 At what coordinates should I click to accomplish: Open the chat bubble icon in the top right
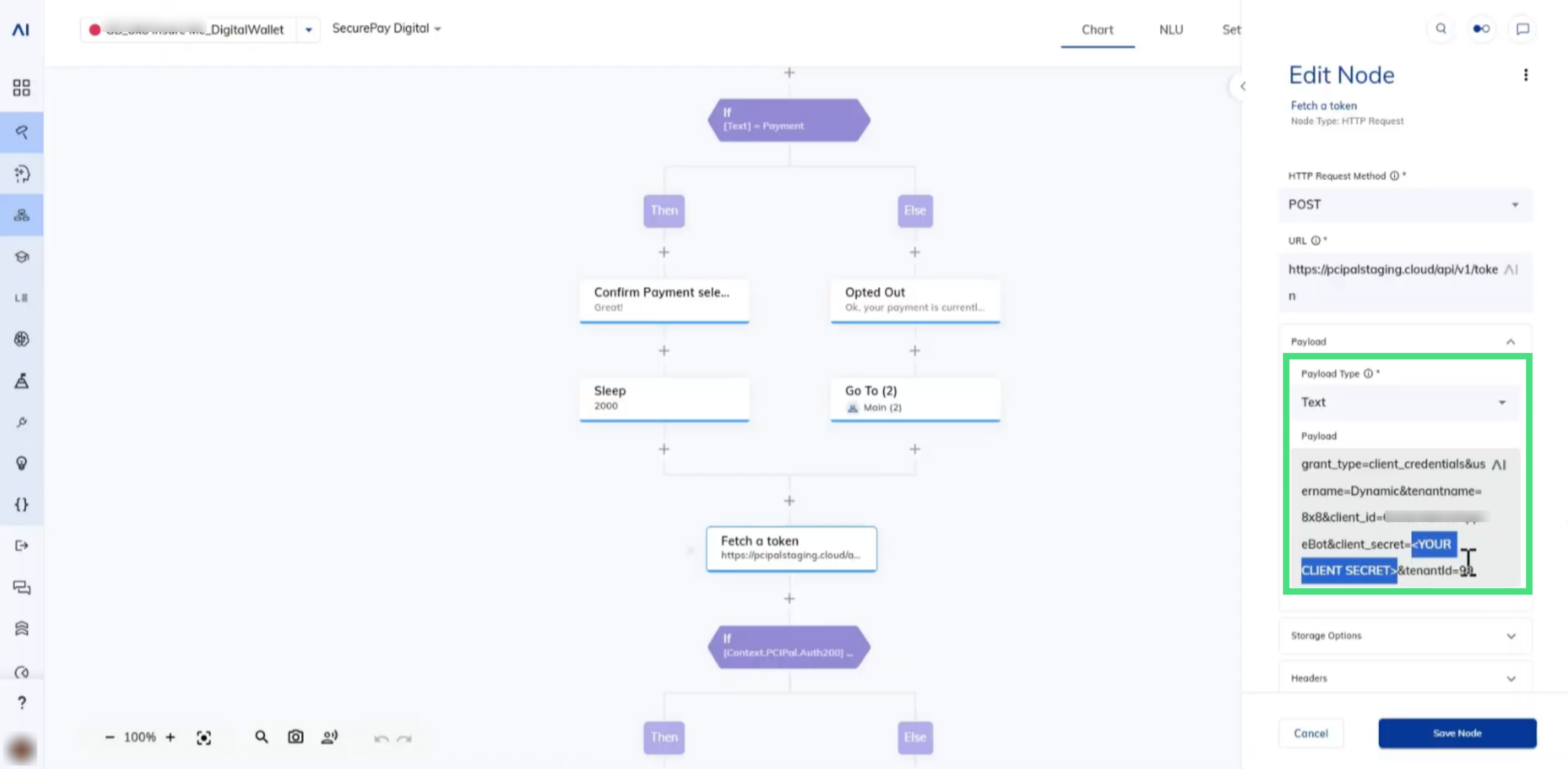[1522, 29]
